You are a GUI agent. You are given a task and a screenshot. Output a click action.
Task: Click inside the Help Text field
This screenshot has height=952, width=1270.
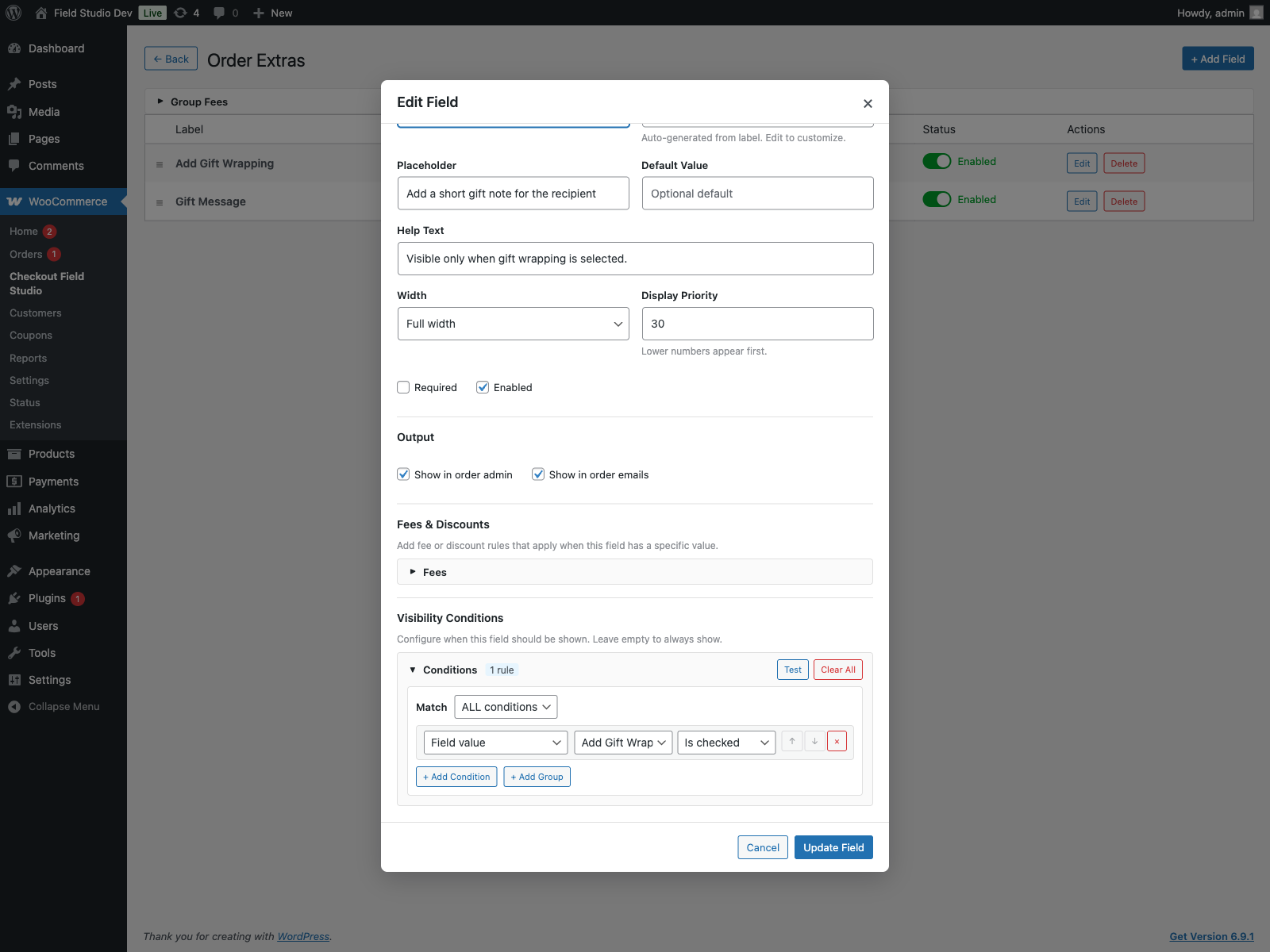tap(635, 259)
